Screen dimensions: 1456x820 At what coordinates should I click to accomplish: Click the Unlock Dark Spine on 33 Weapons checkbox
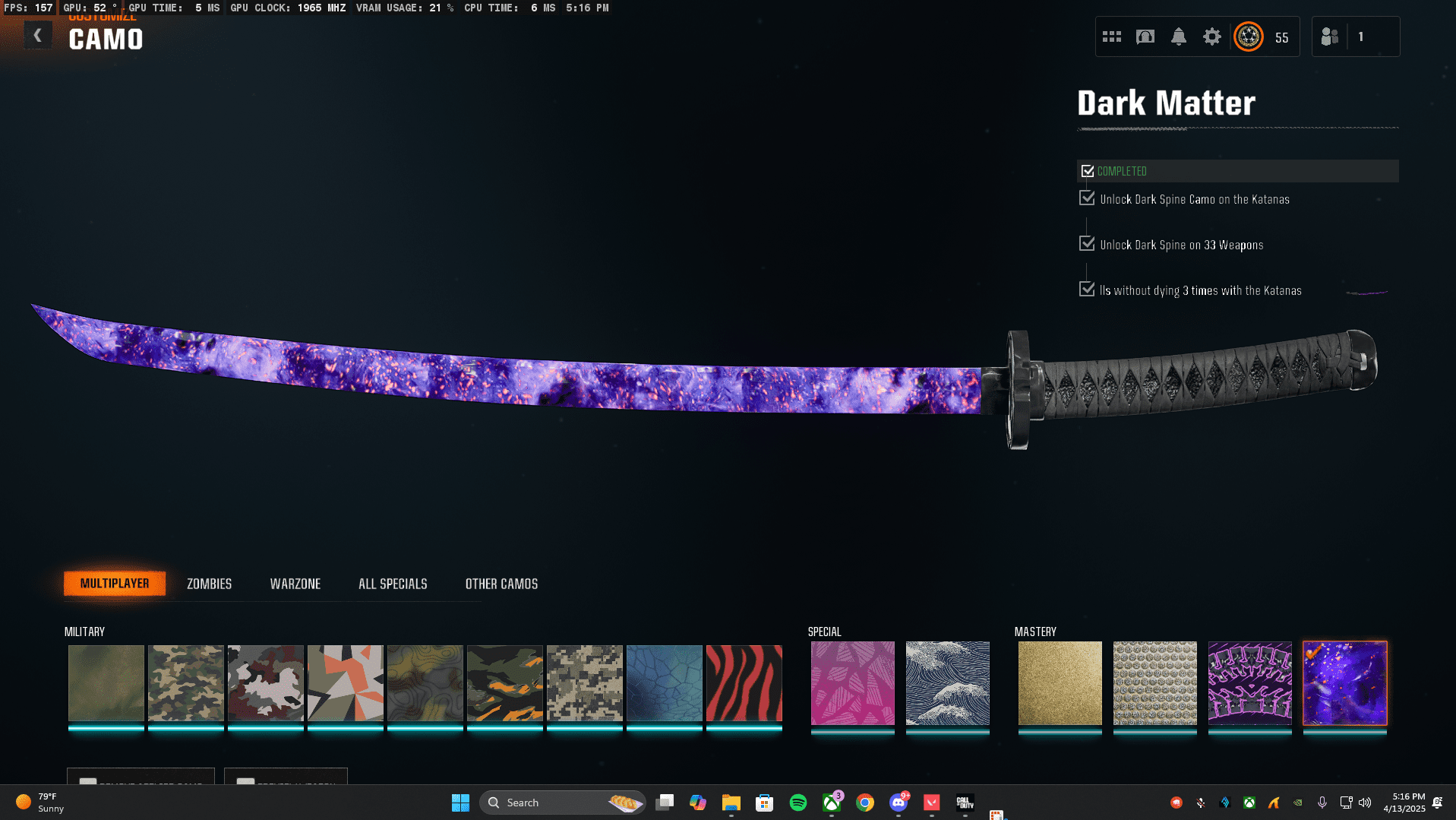(x=1087, y=244)
